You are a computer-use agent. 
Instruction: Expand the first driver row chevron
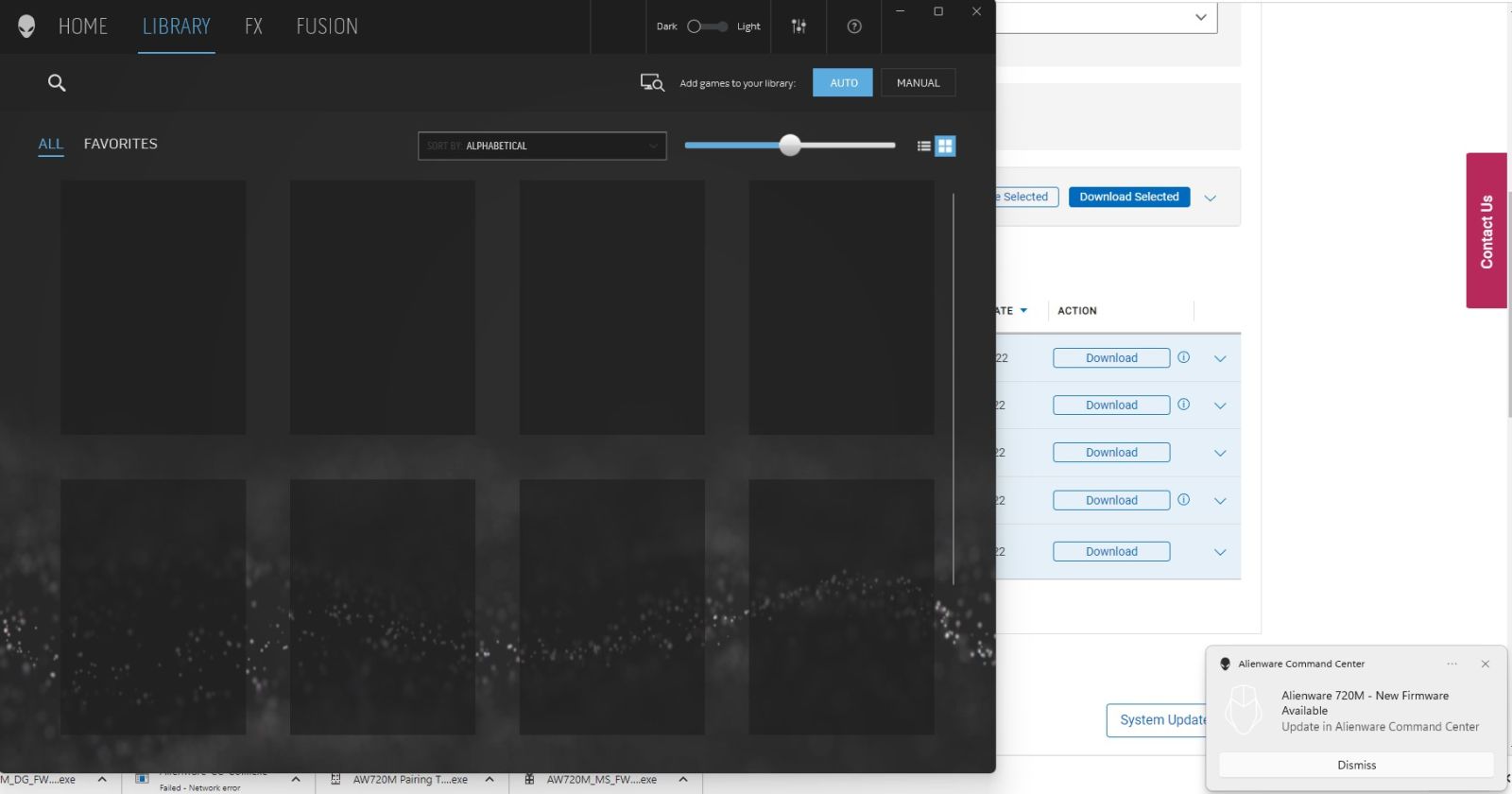(1220, 358)
